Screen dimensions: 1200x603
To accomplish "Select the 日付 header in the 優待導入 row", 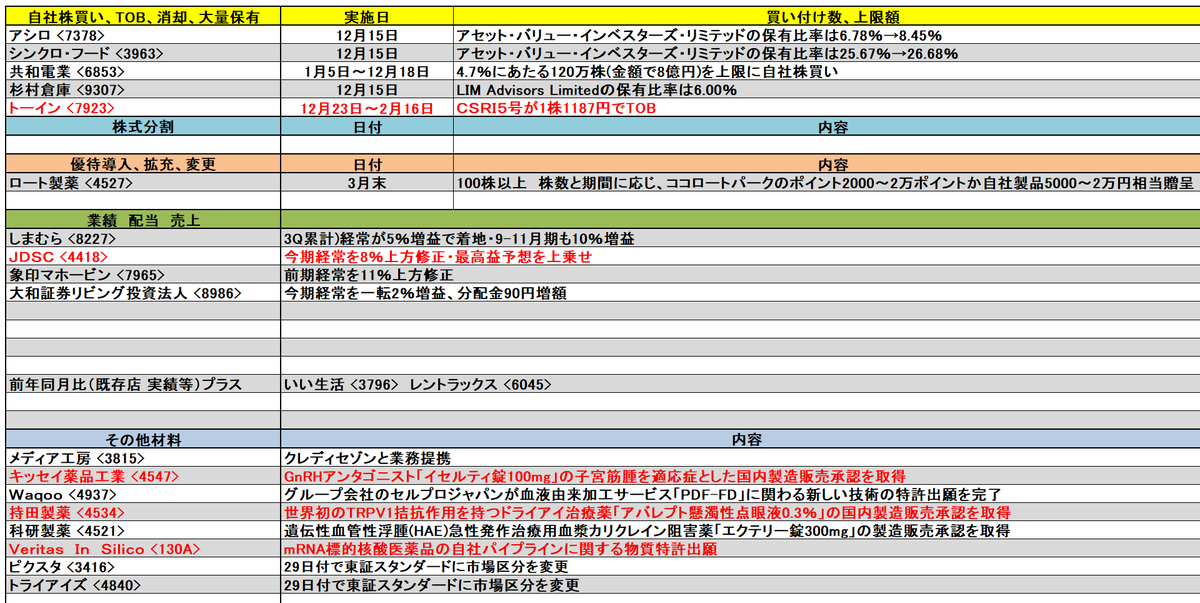I will [367, 164].
